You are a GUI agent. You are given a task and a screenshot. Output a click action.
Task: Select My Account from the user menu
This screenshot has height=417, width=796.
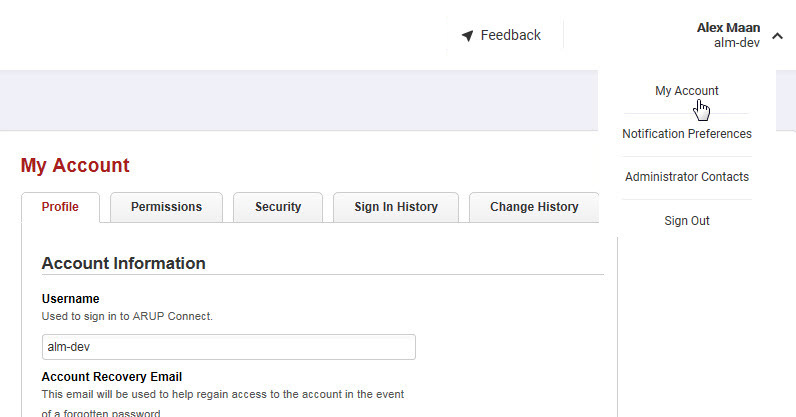686,91
